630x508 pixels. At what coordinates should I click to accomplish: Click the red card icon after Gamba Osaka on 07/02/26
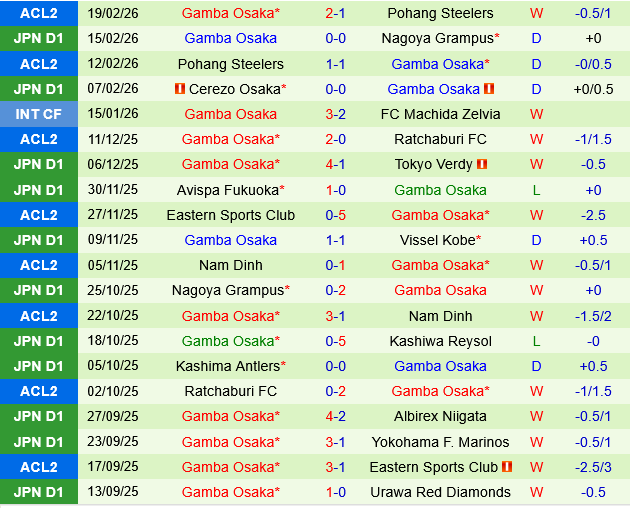[489, 89]
